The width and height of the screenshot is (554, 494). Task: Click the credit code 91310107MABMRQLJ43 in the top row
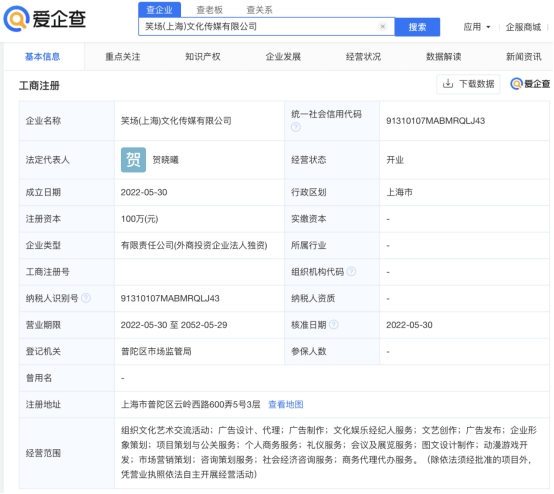[435, 121]
